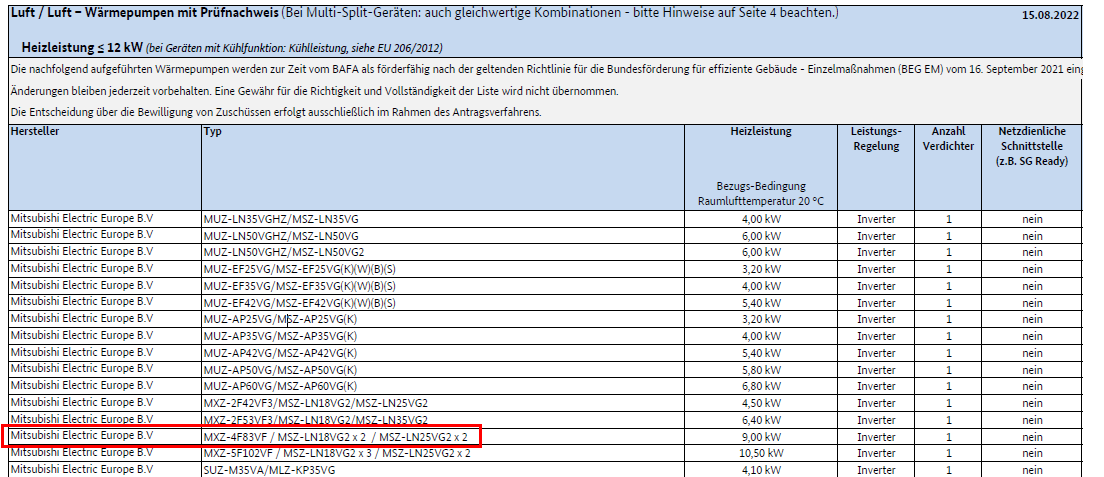1104x477 pixels.
Task: Click 4,00 kW in the MUZ-LN35VGHZ row
Action: point(761,219)
